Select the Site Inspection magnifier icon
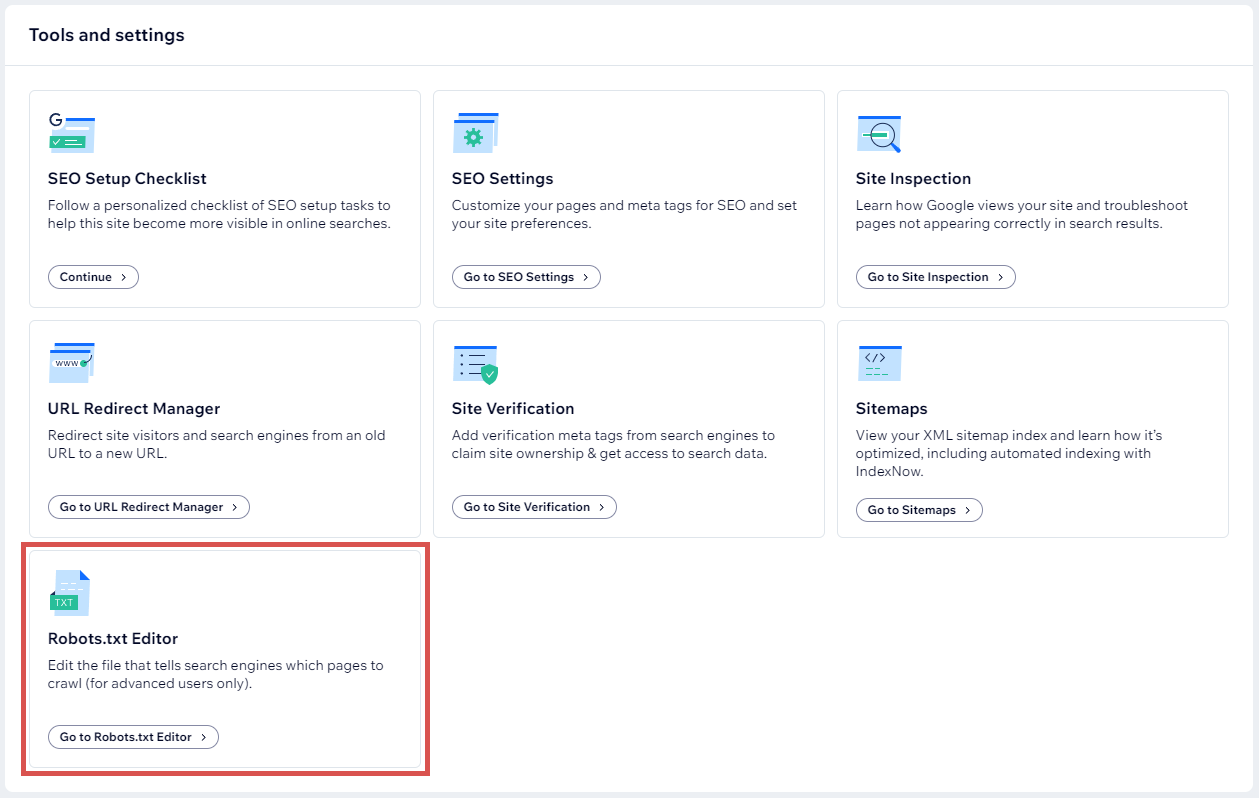Screen dimensions: 1259x798 (x=879, y=131)
